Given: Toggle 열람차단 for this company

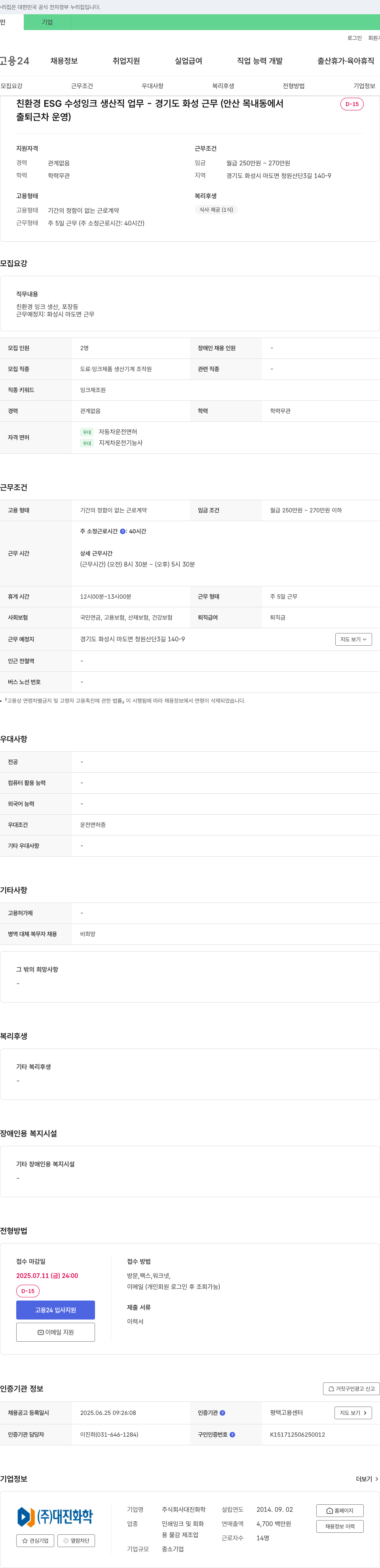Looking at the screenshot, I should pos(76,1541).
